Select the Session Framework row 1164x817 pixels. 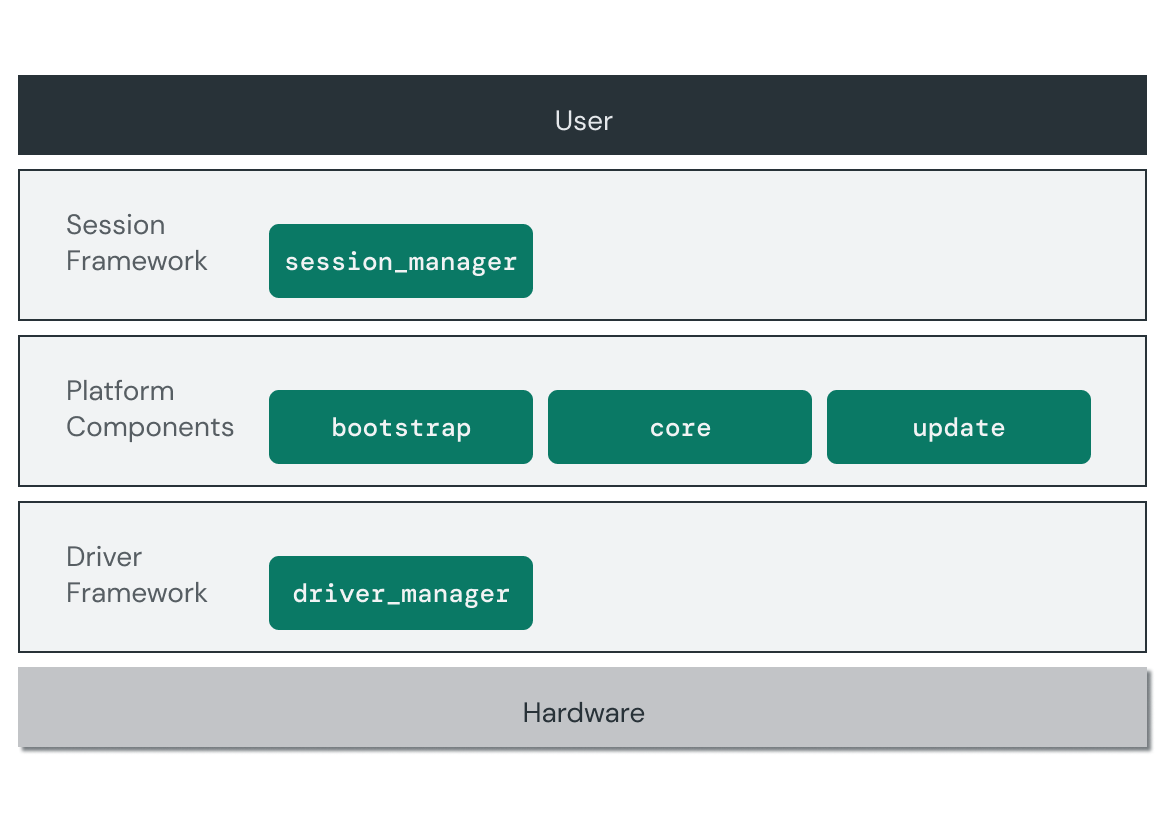(x=800, y=245)
